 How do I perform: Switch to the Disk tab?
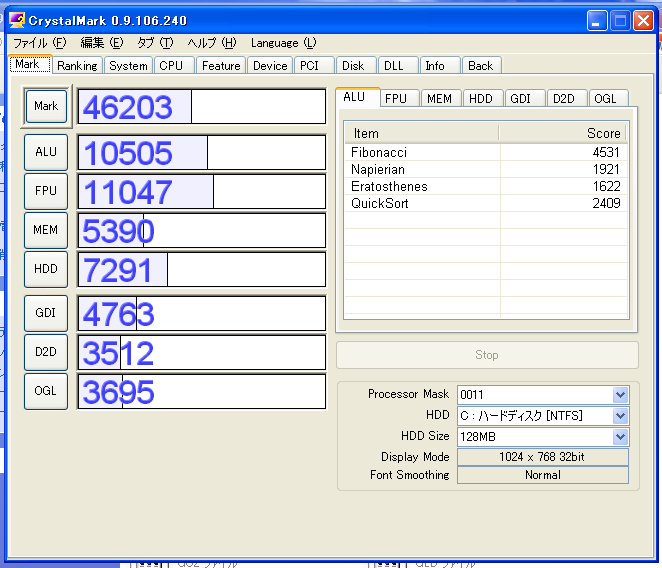tap(356, 66)
